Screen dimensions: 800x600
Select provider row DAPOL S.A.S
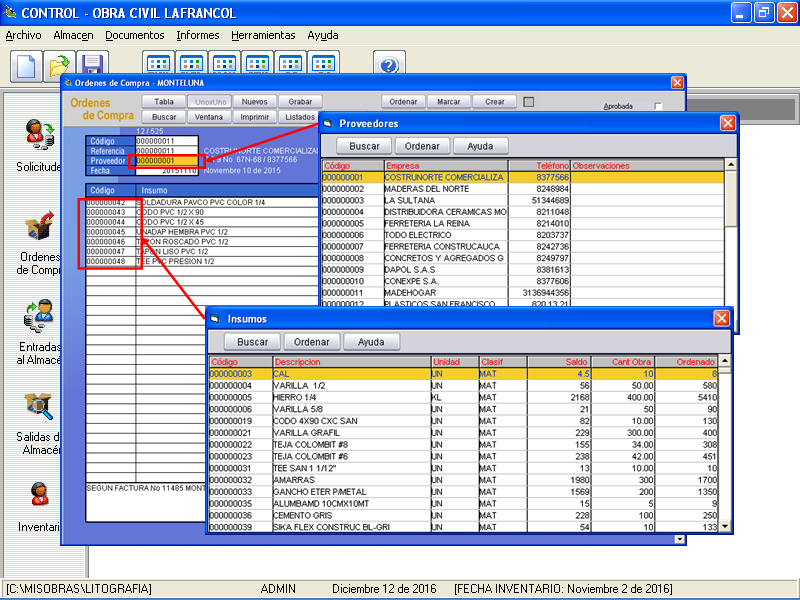point(523,269)
